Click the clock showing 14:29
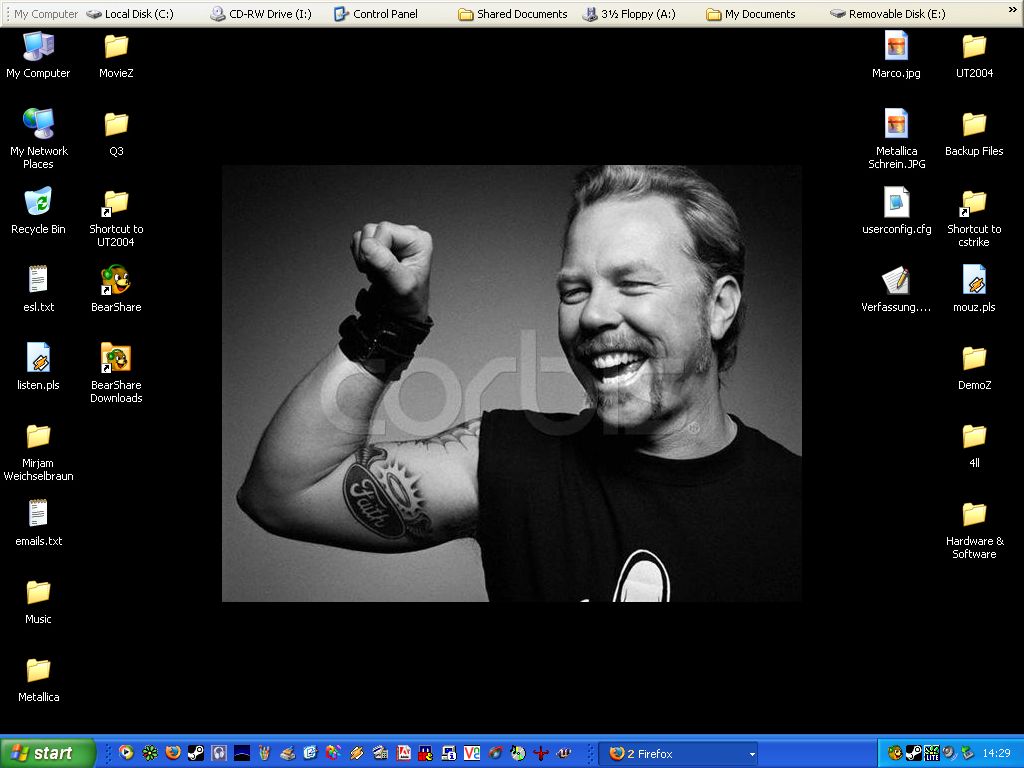Image resolution: width=1024 pixels, height=768 pixels. [996, 753]
